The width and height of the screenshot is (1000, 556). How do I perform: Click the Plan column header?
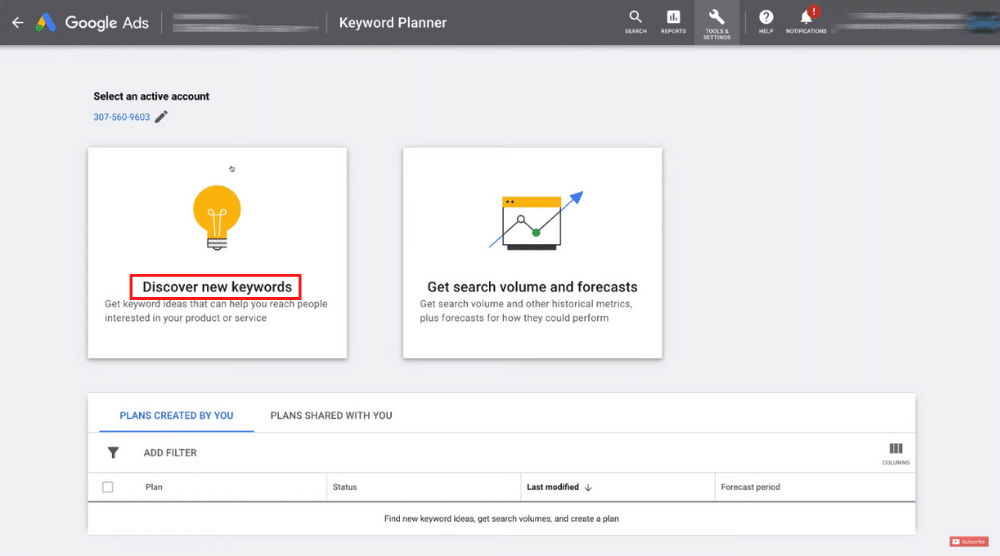pyautogui.click(x=154, y=487)
